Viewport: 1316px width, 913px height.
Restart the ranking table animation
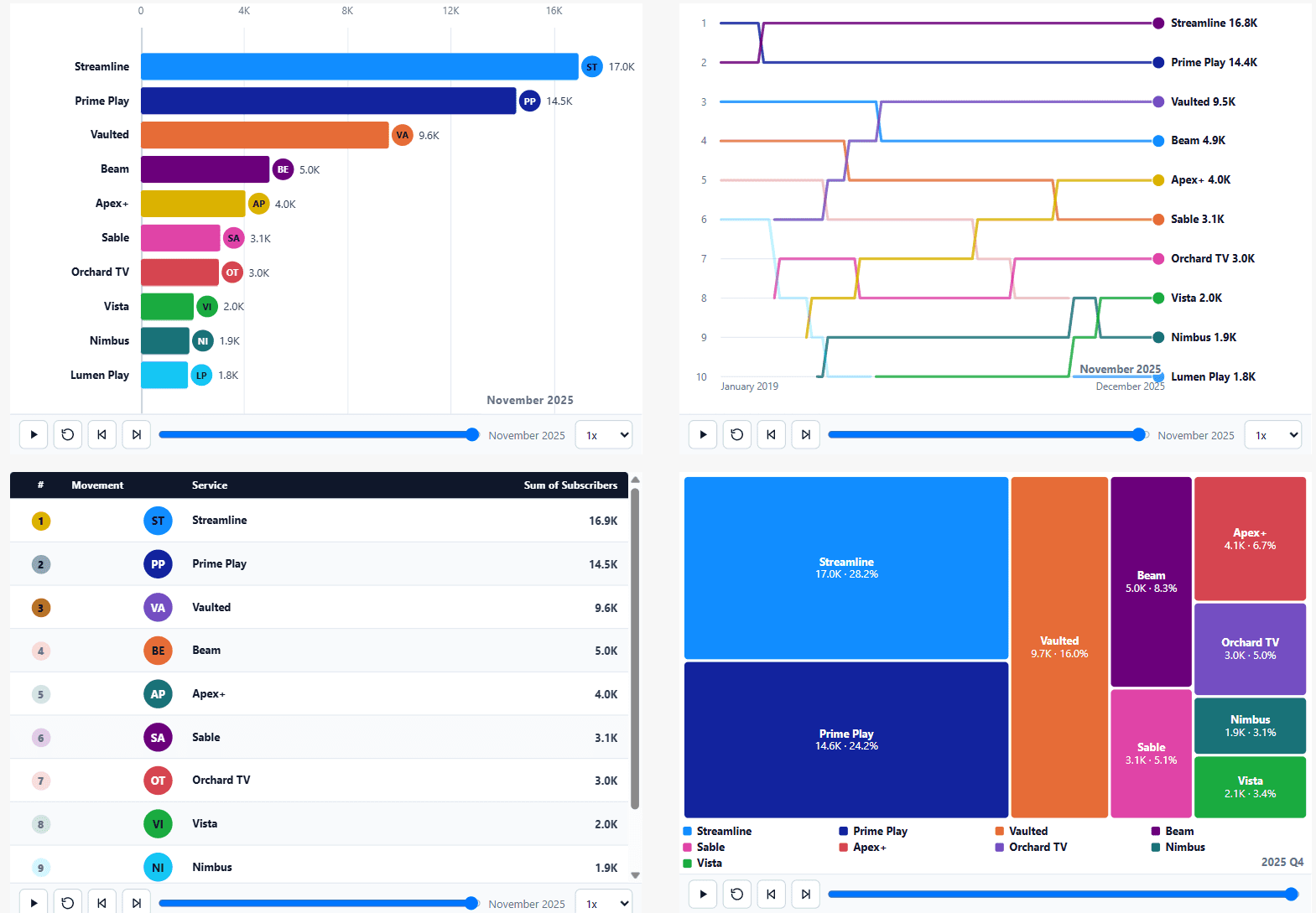68,902
